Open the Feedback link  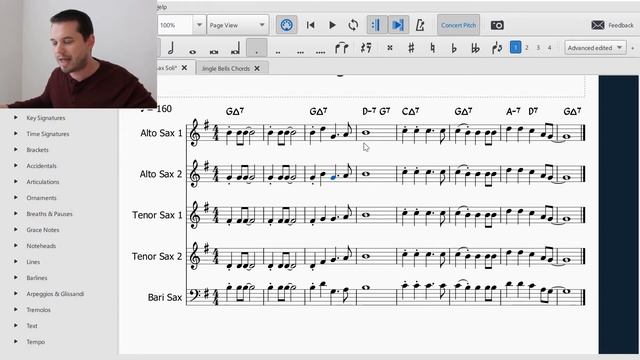click(x=621, y=25)
